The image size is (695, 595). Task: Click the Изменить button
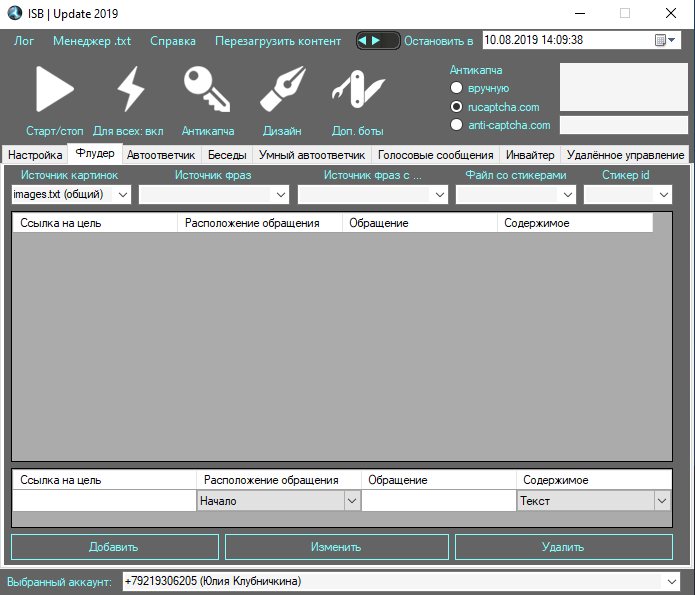337,547
